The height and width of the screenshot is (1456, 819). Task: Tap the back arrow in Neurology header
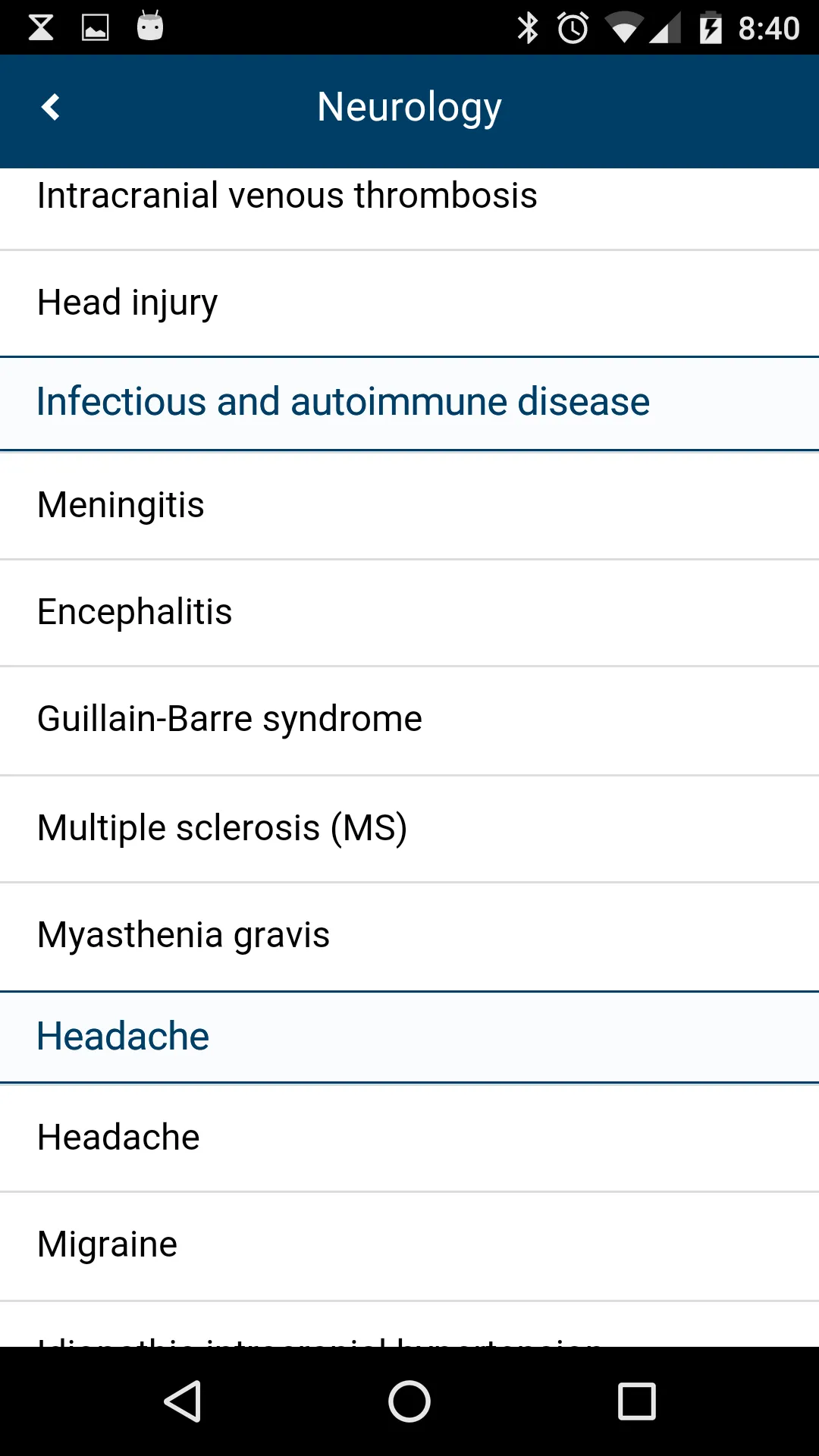pos(51,107)
